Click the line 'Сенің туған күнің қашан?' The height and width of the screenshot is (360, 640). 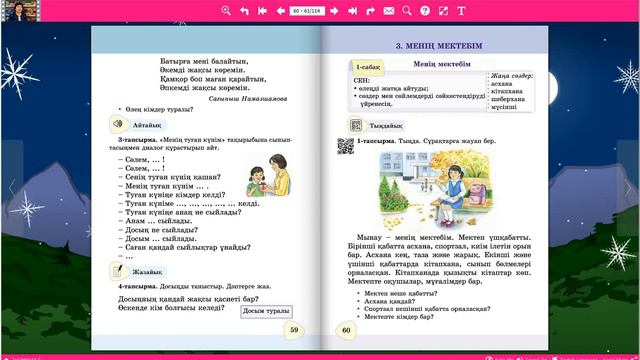tap(169, 177)
